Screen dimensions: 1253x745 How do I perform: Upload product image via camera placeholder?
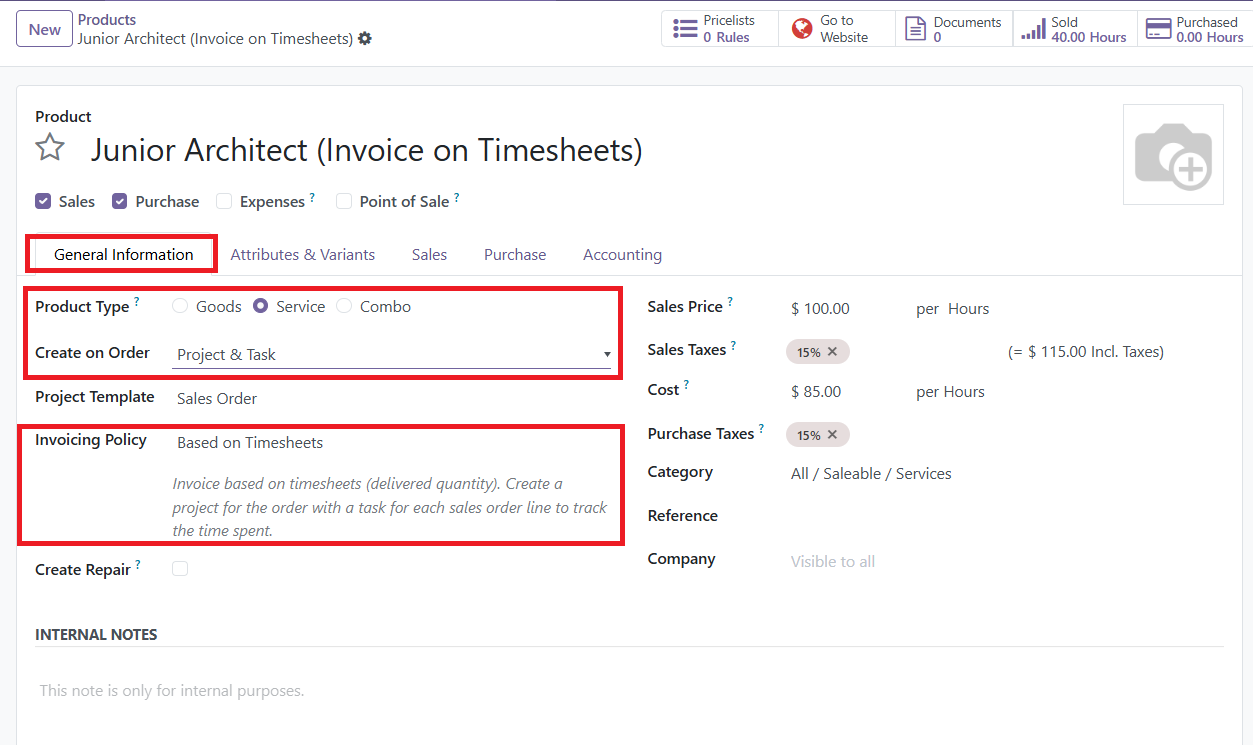tap(1173, 155)
